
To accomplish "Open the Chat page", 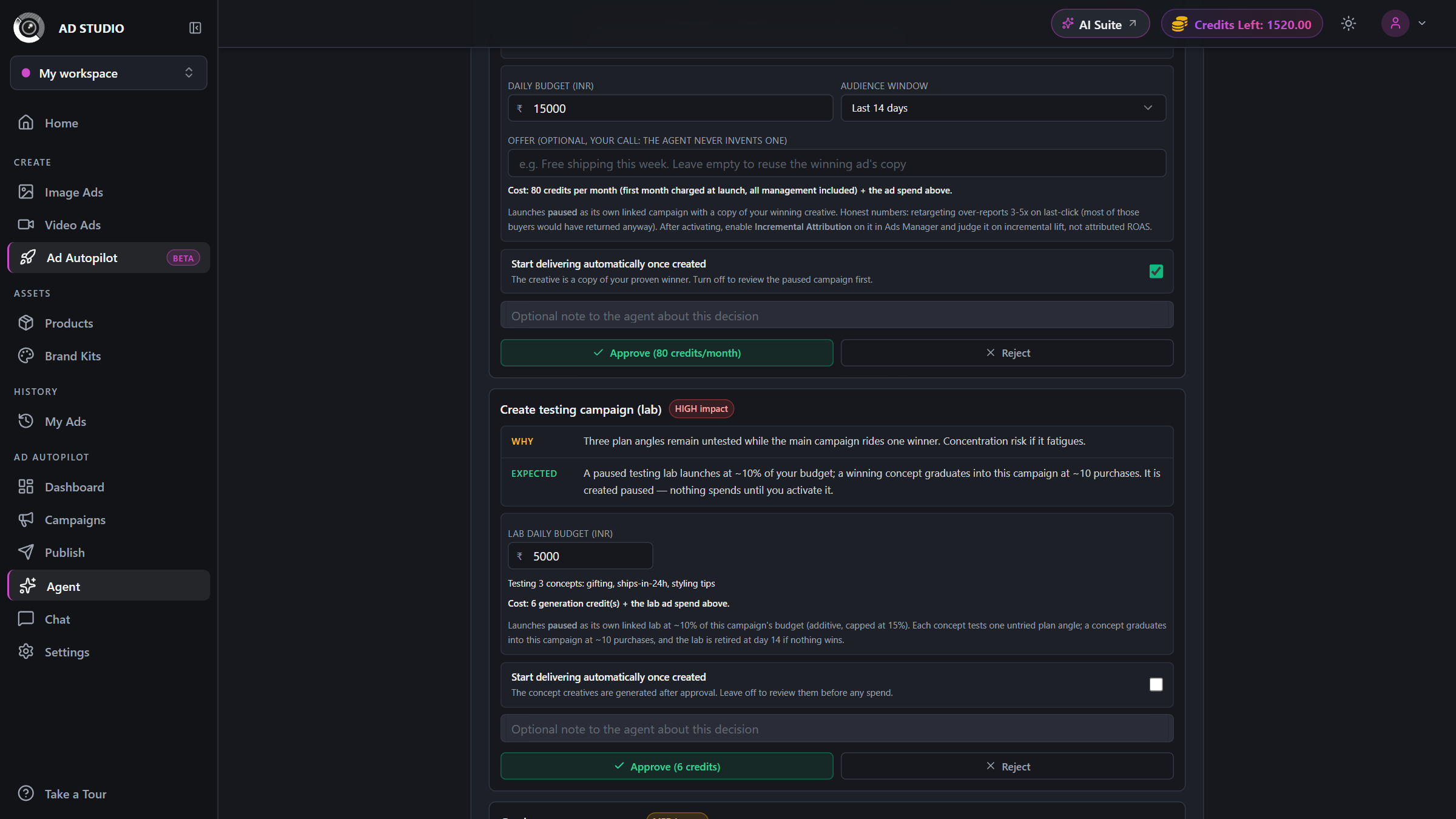I will (x=109, y=619).
